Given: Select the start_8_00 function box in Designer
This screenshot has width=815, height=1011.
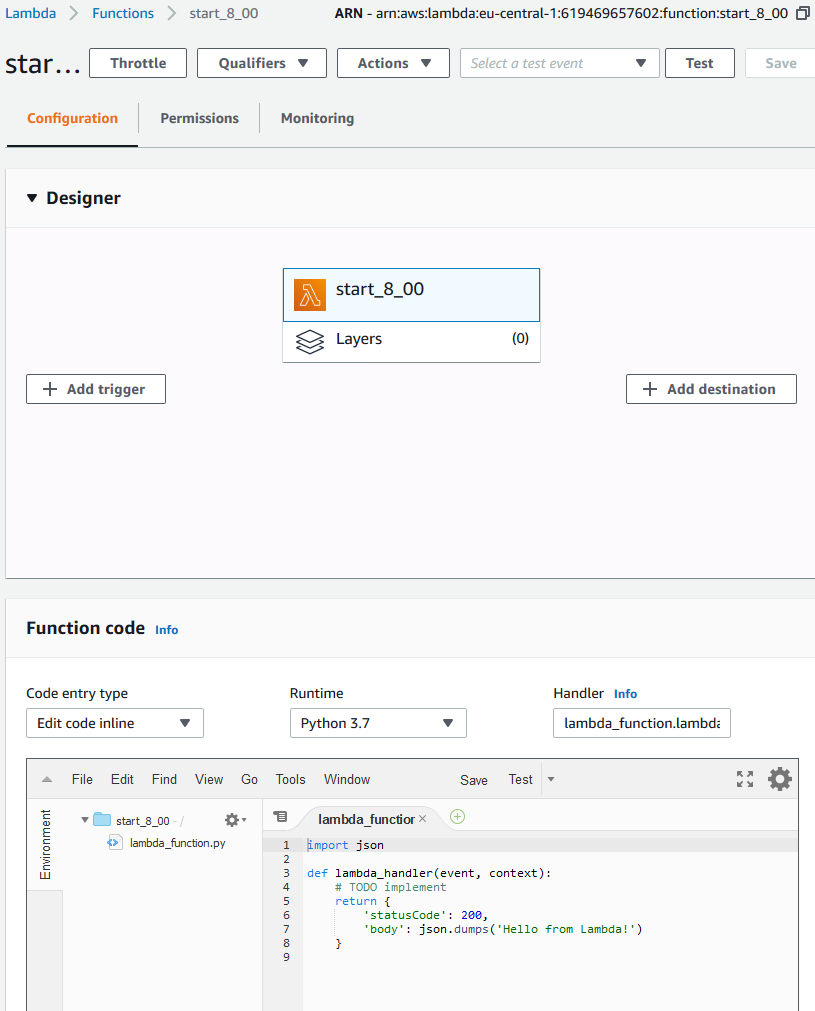Looking at the screenshot, I should pos(411,295).
